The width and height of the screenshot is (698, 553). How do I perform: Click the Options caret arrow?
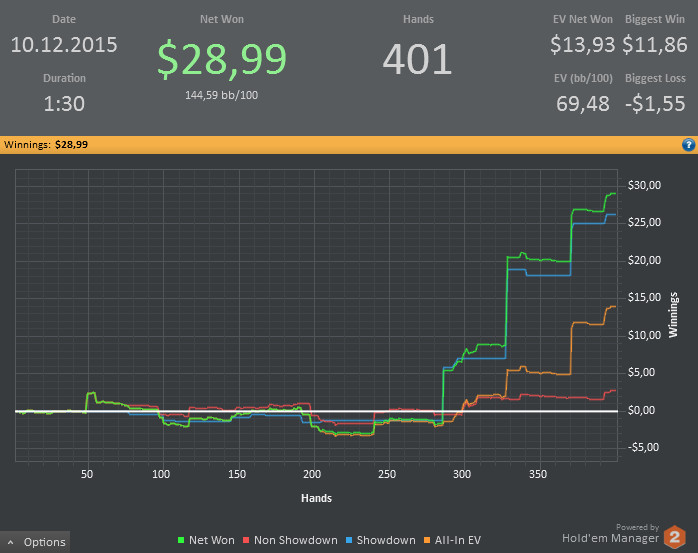(x=11, y=542)
